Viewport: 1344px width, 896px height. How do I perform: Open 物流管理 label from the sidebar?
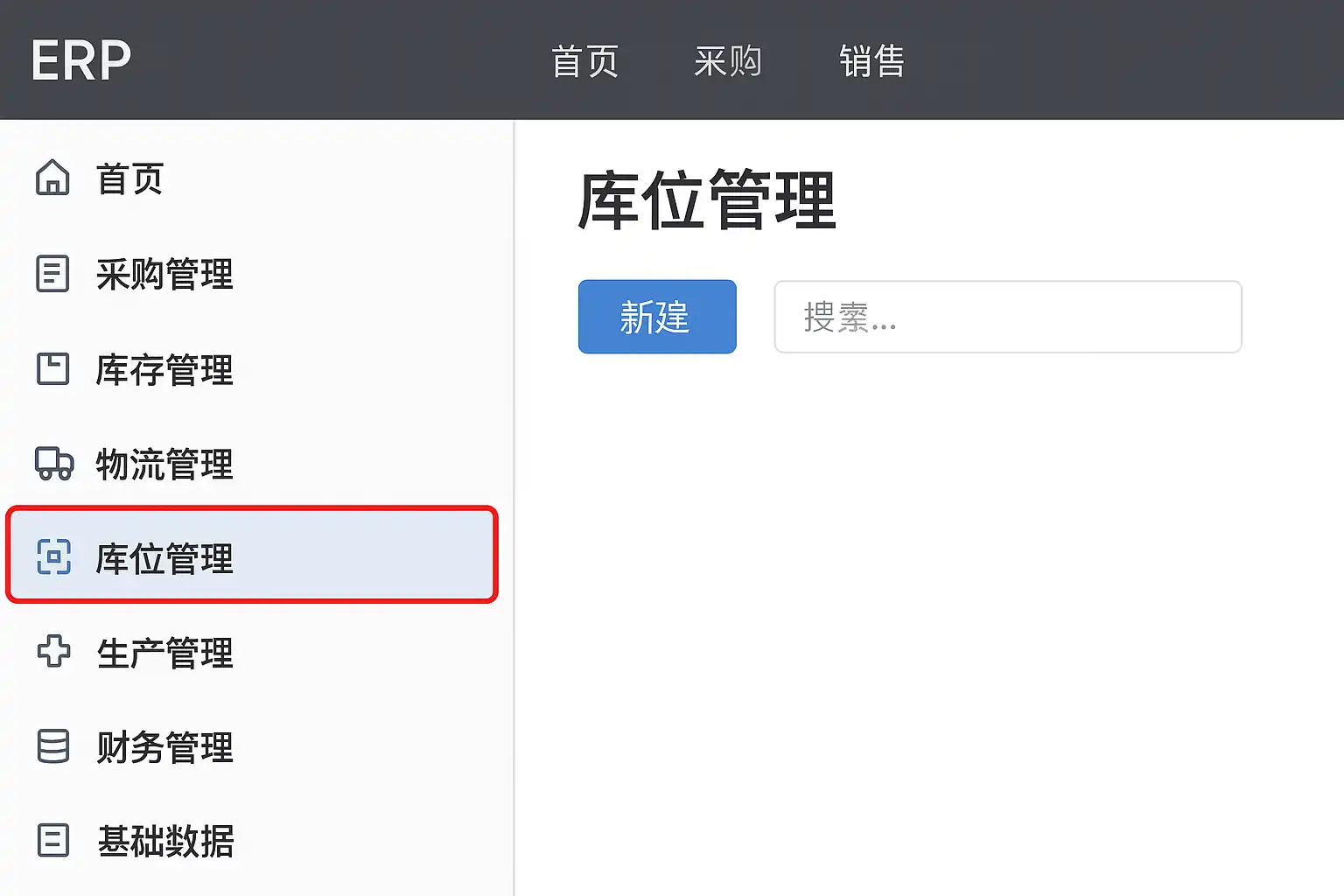164,464
